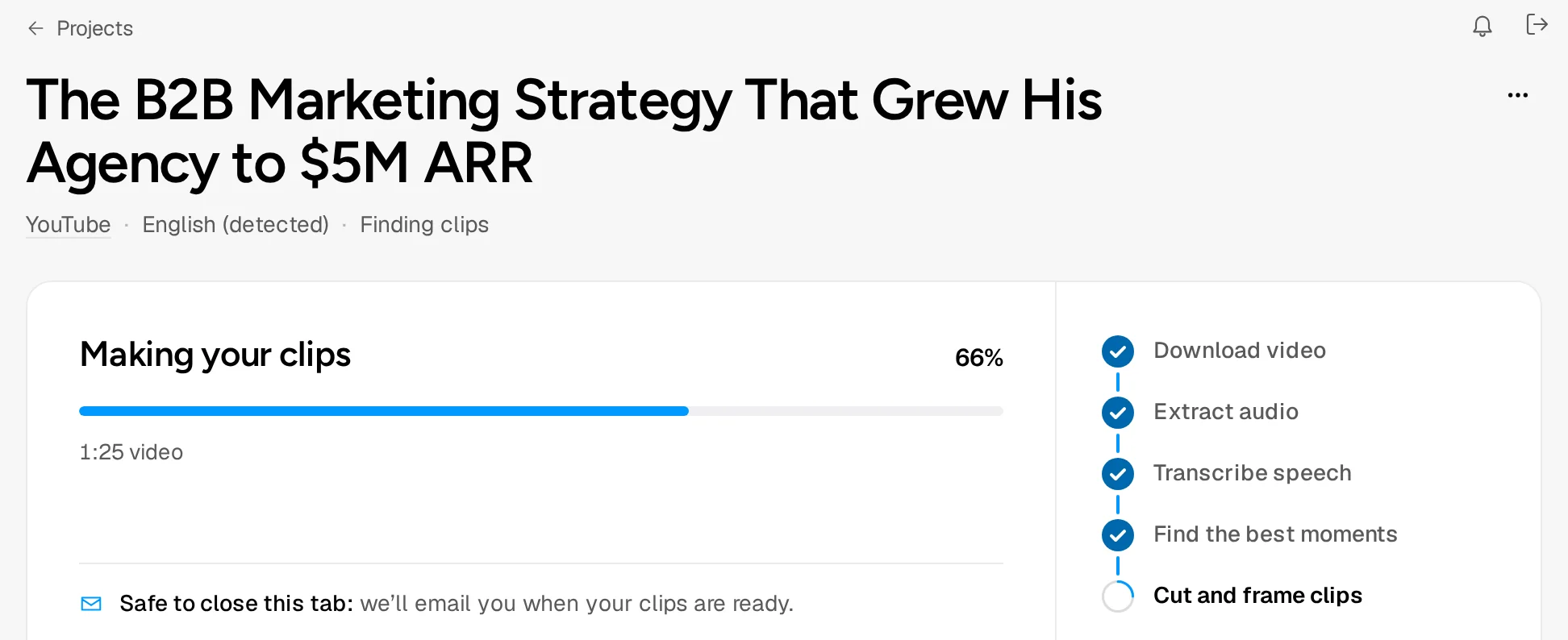Click the Making your clips heading

(215, 355)
